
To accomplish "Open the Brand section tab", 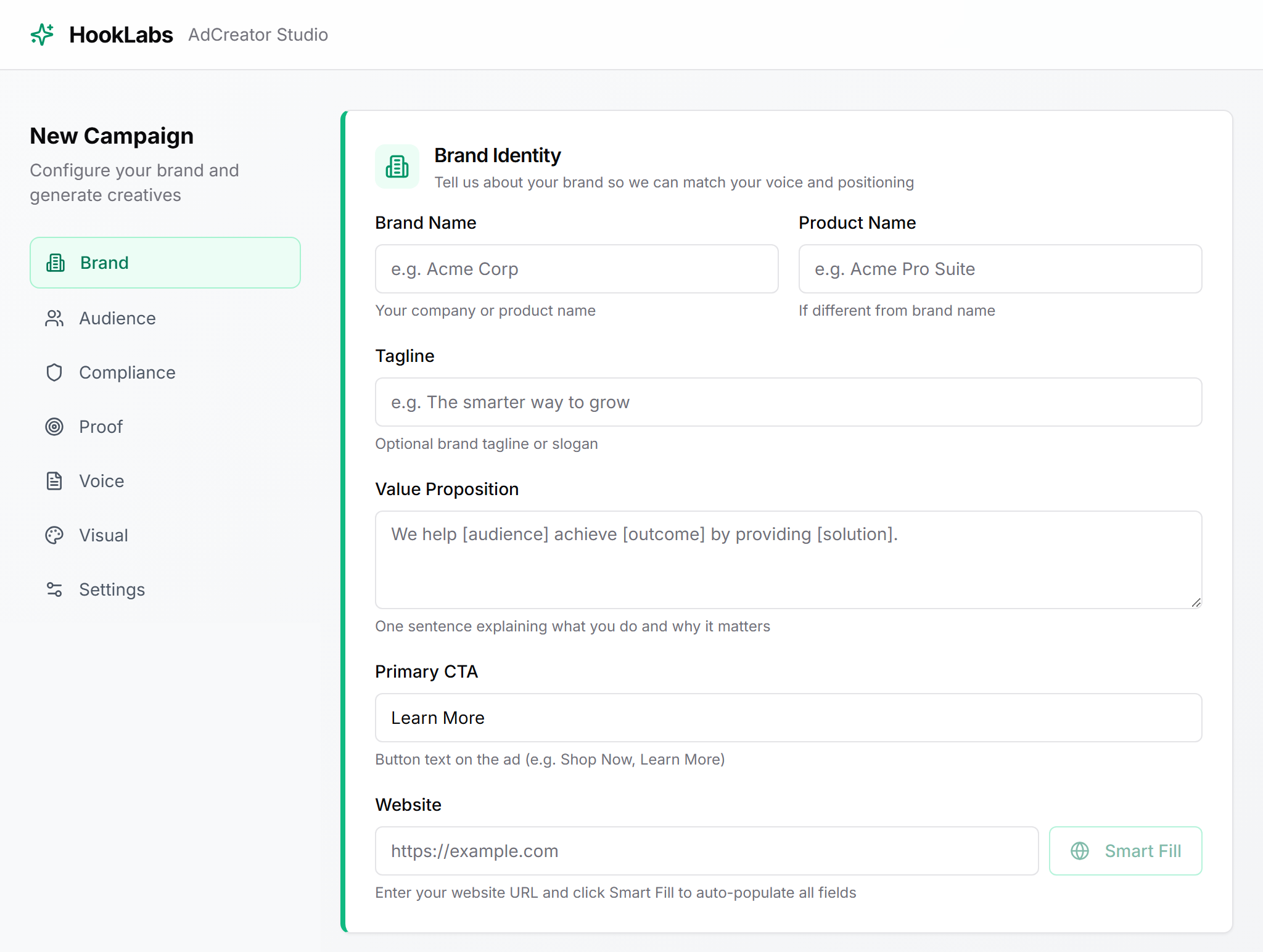I will [165, 263].
